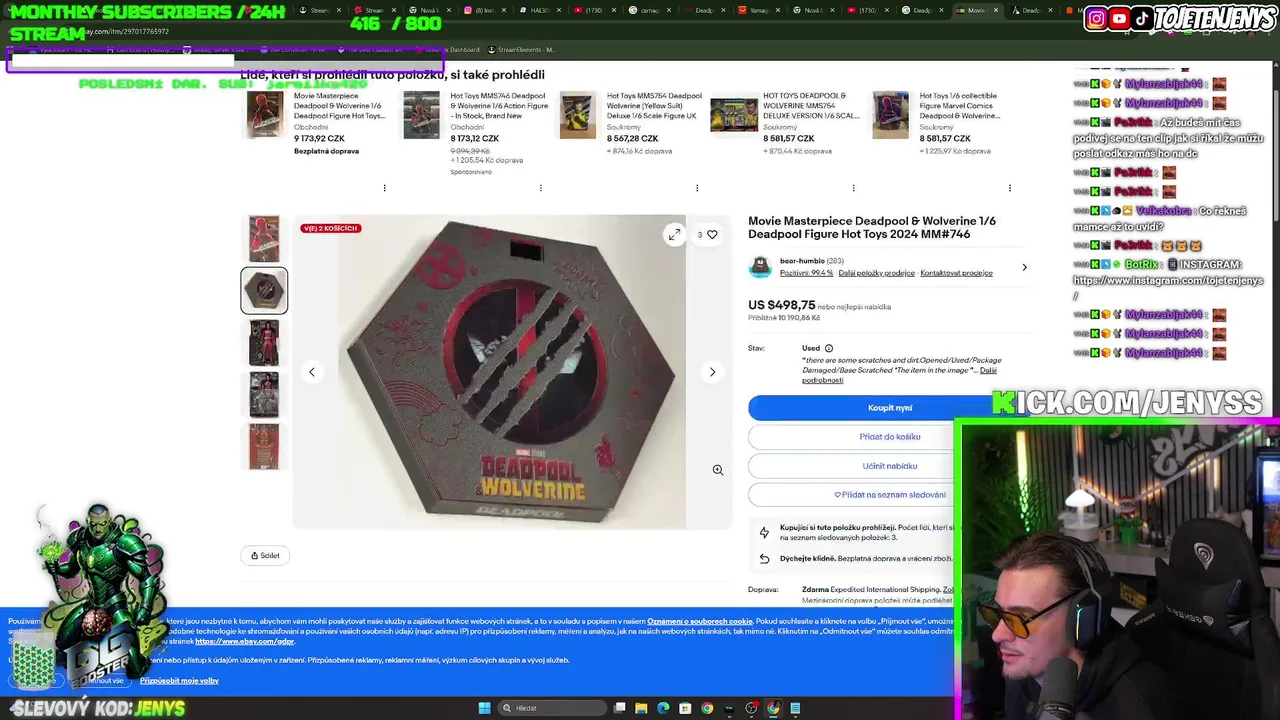
Task: Add item via Přidat na seznam sledování
Action: (889, 495)
